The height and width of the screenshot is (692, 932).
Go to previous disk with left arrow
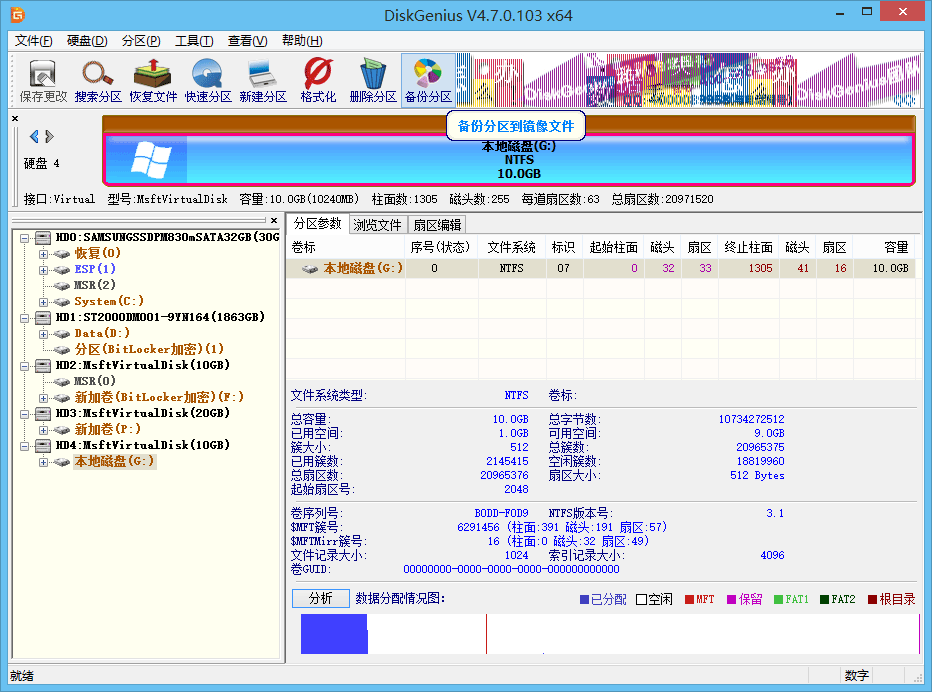click(x=34, y=136)
